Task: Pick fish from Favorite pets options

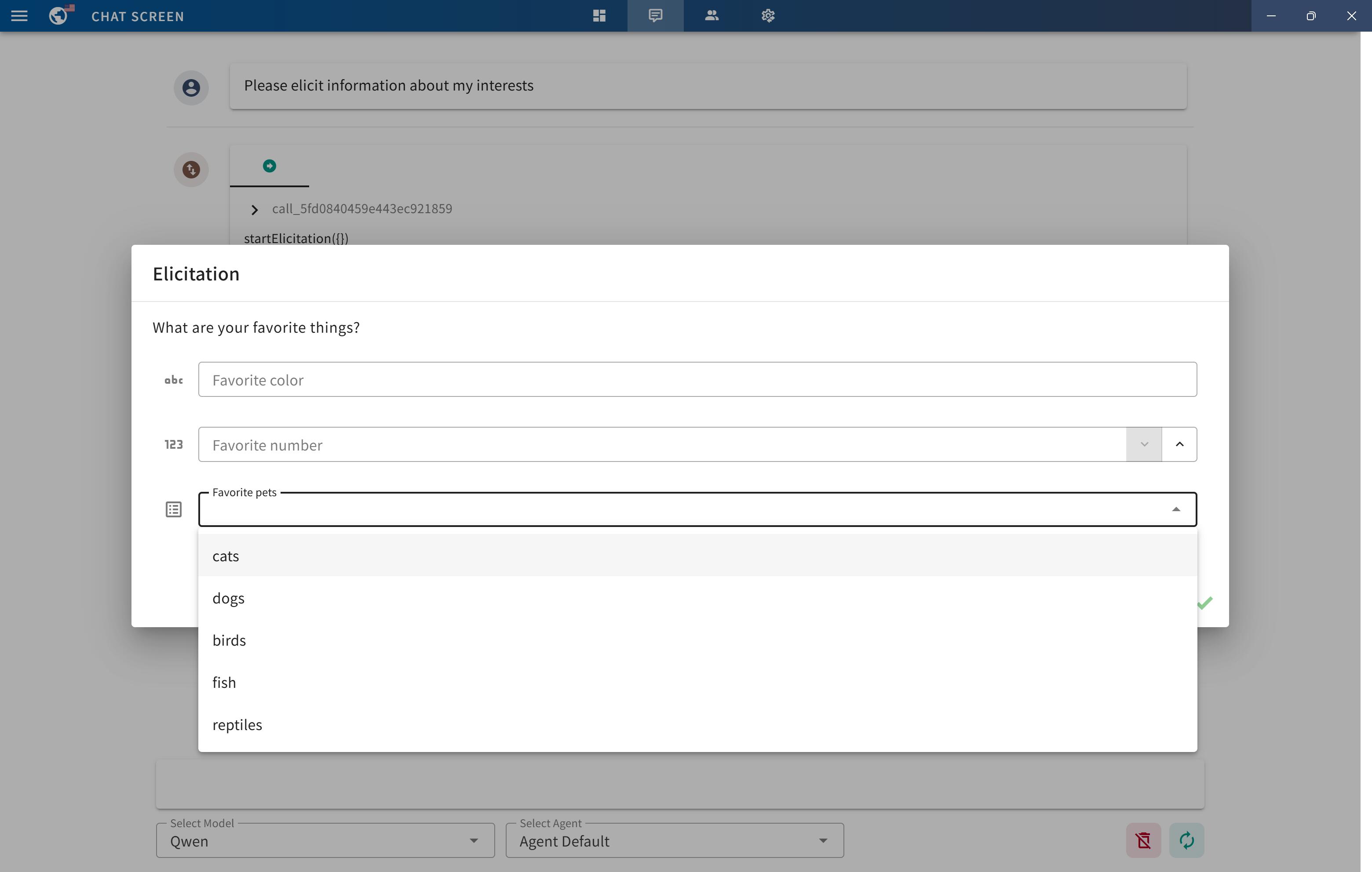Action: pyautogui.click(x=224, y=682)
